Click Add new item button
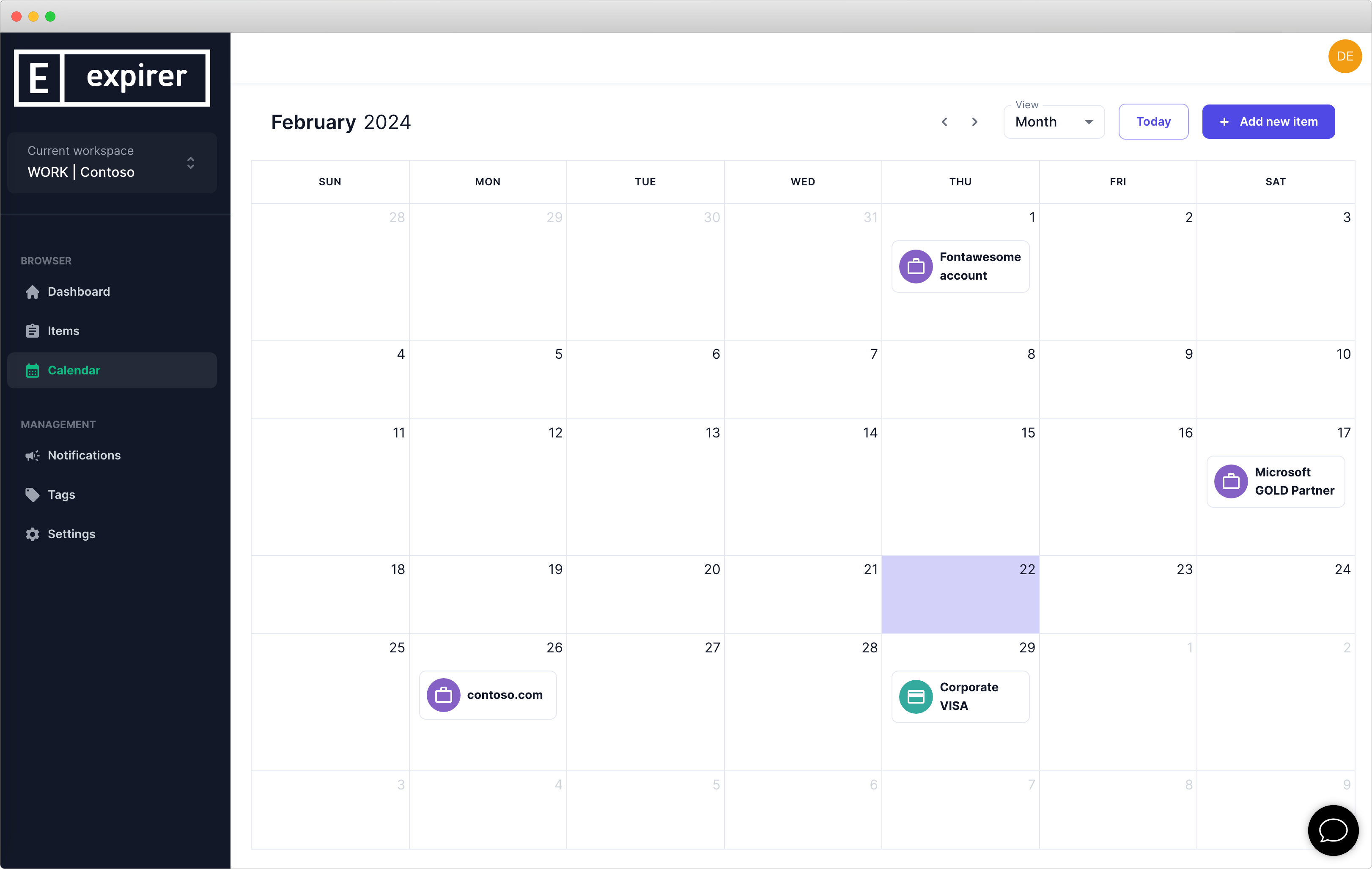Image resolution: width=1372 pixels, height=869 pixels. (x=1268, y=121)
